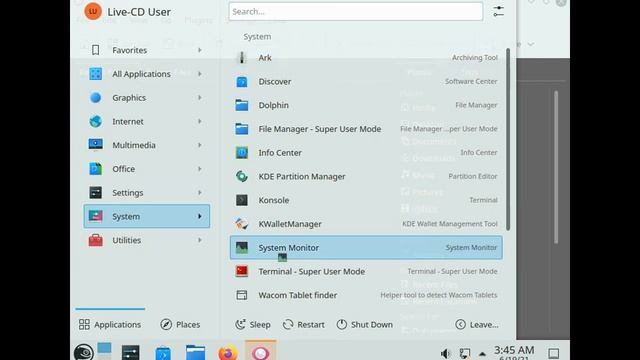Image resolution: width=640 pixels, height=360 pixels.
Task: Switch to the Applications tab
Action: [110, 324]
